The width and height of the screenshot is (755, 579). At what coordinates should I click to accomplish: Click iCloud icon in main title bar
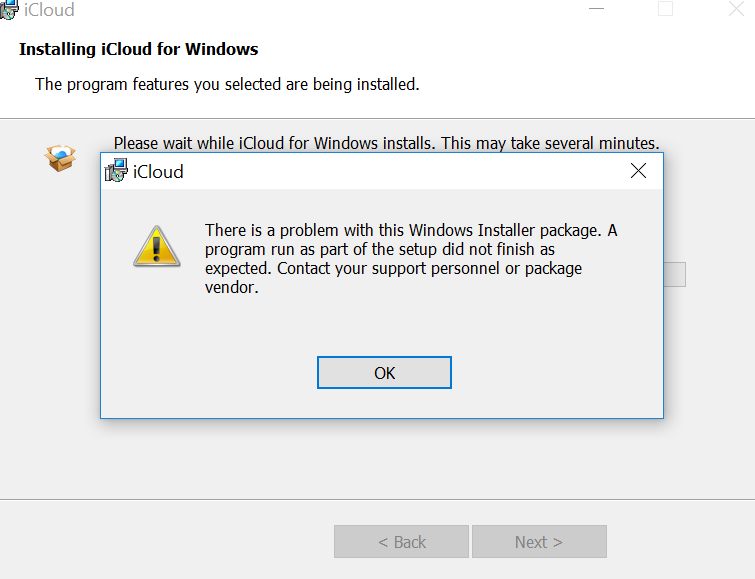pyautogui.click(x=9, y=10)
